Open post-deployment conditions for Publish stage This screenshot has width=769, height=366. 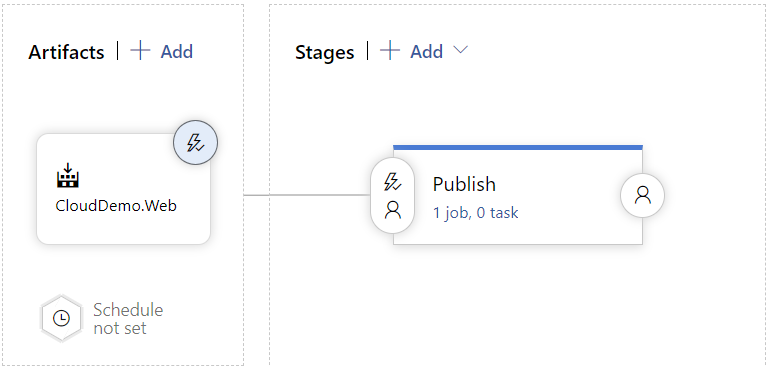click(642, 195)
